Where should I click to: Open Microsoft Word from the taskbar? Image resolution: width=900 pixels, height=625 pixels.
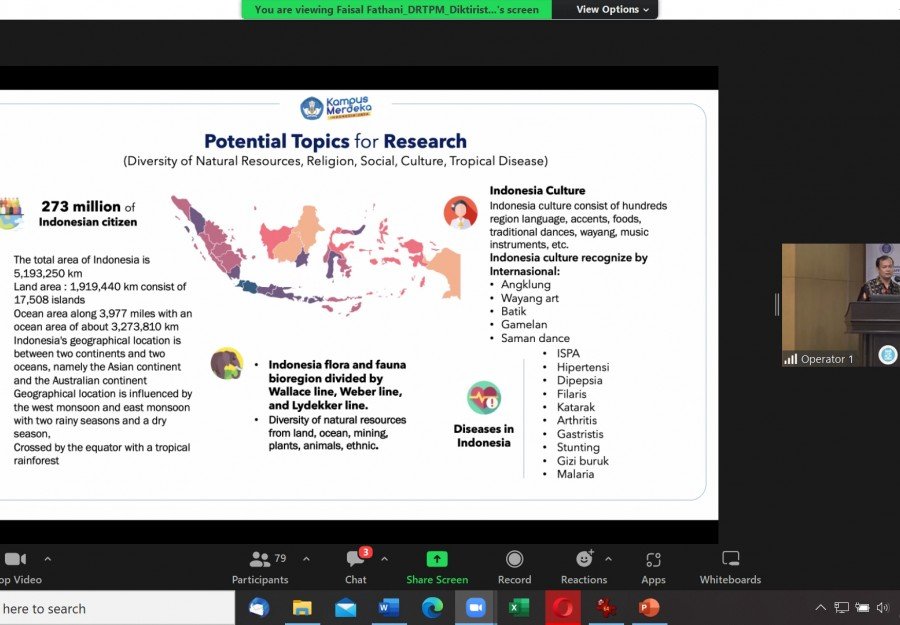pyautogui.click(x=389, y=607)
